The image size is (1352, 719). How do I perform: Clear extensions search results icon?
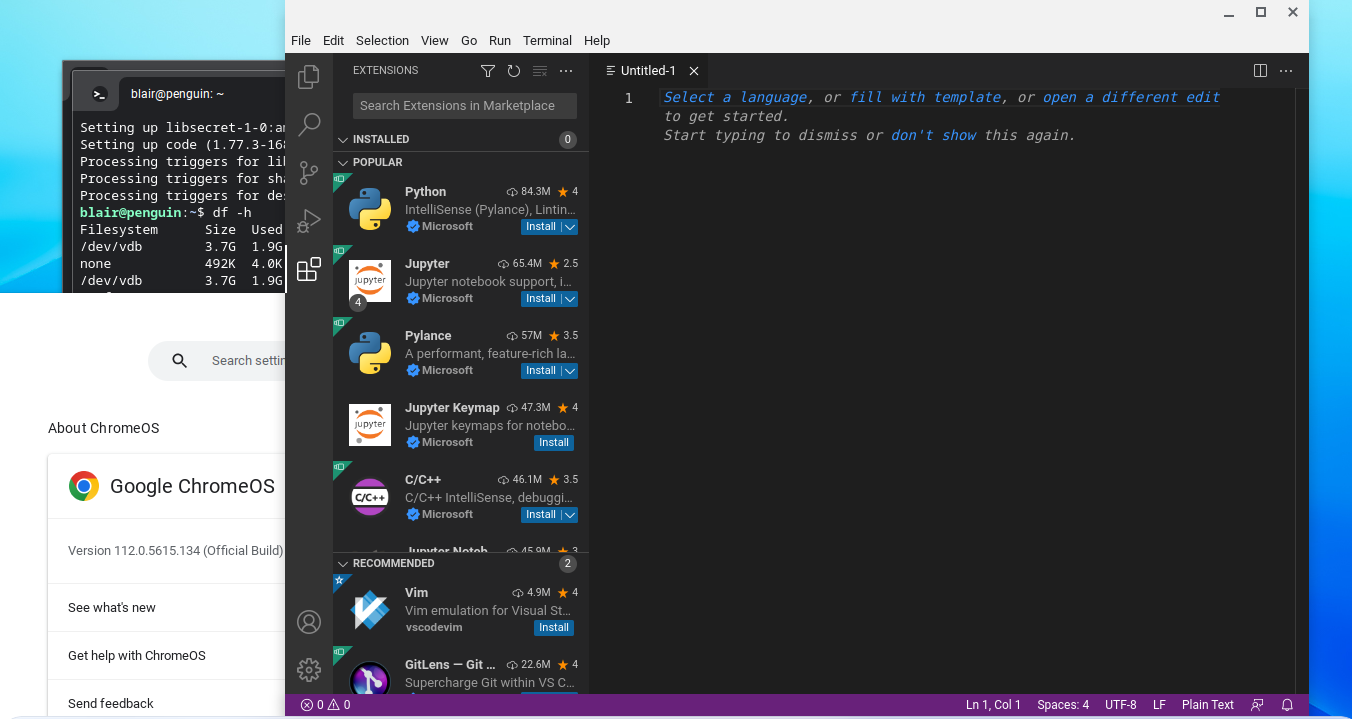click(x=540, y=71)
